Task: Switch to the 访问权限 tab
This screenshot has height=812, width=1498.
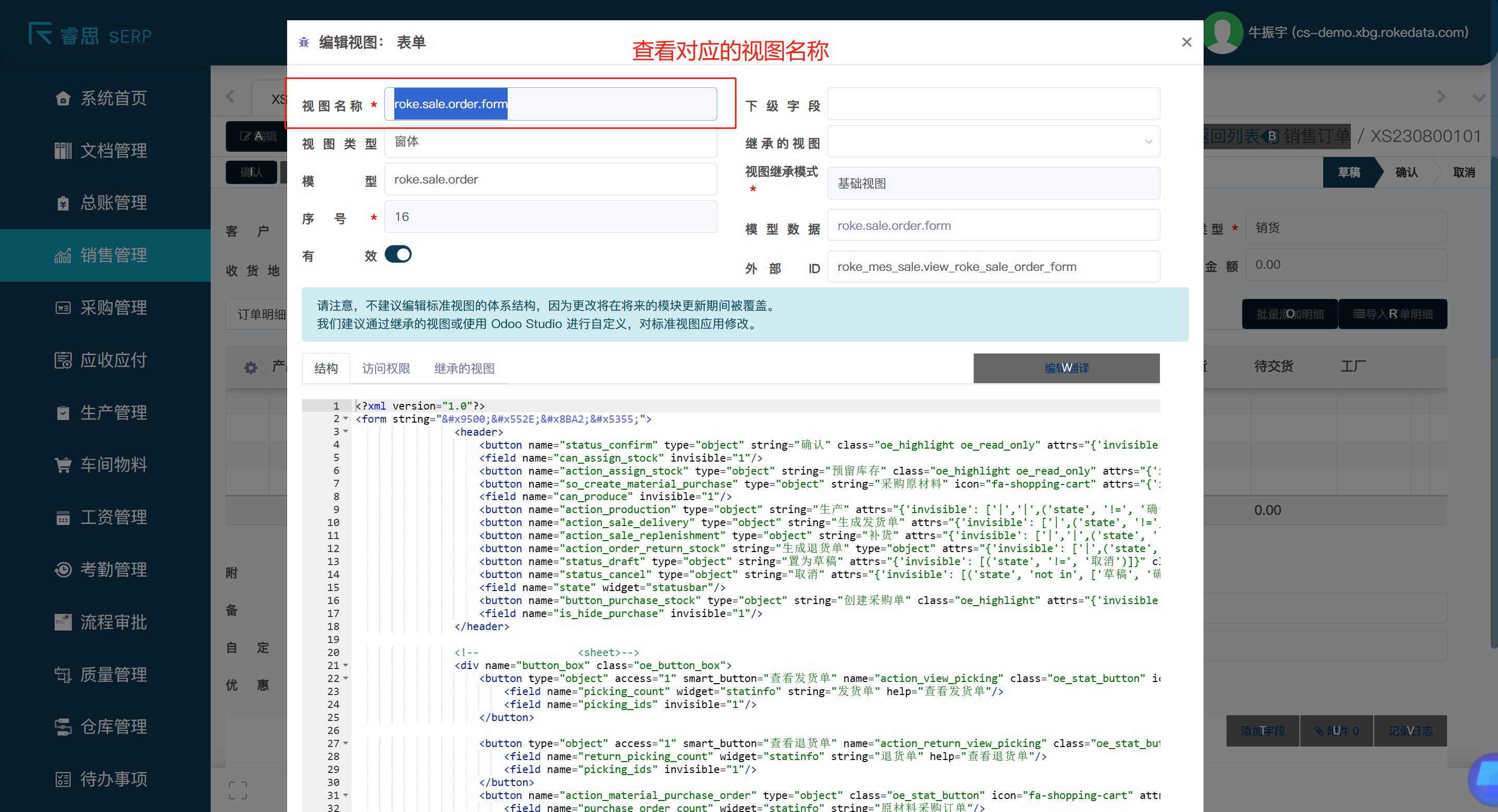Action: pyautogui.click(x=385, y=369)
